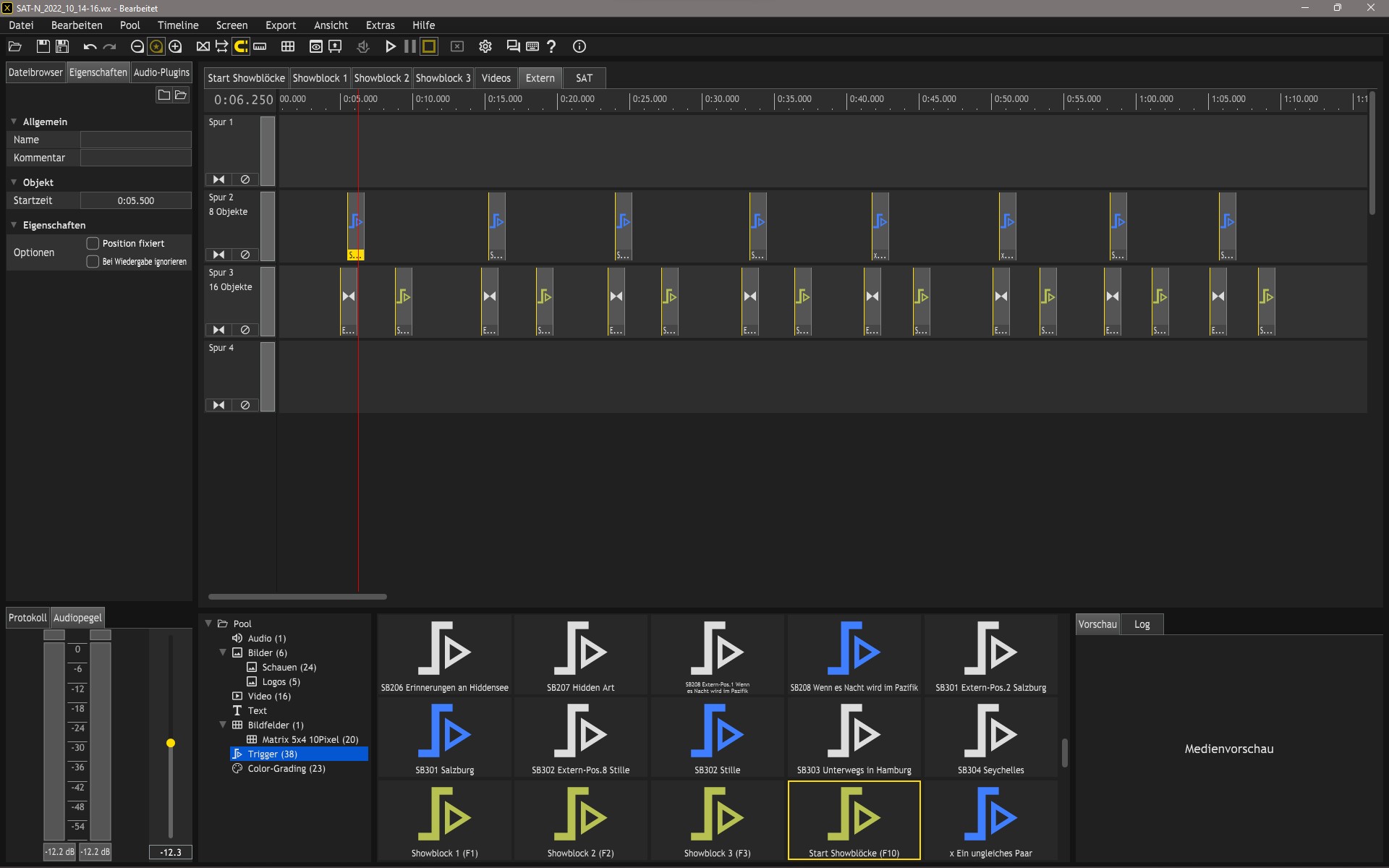
Task: Click the pool thumbnail vertical scrollbar
Action: (x=1064, y=752)
